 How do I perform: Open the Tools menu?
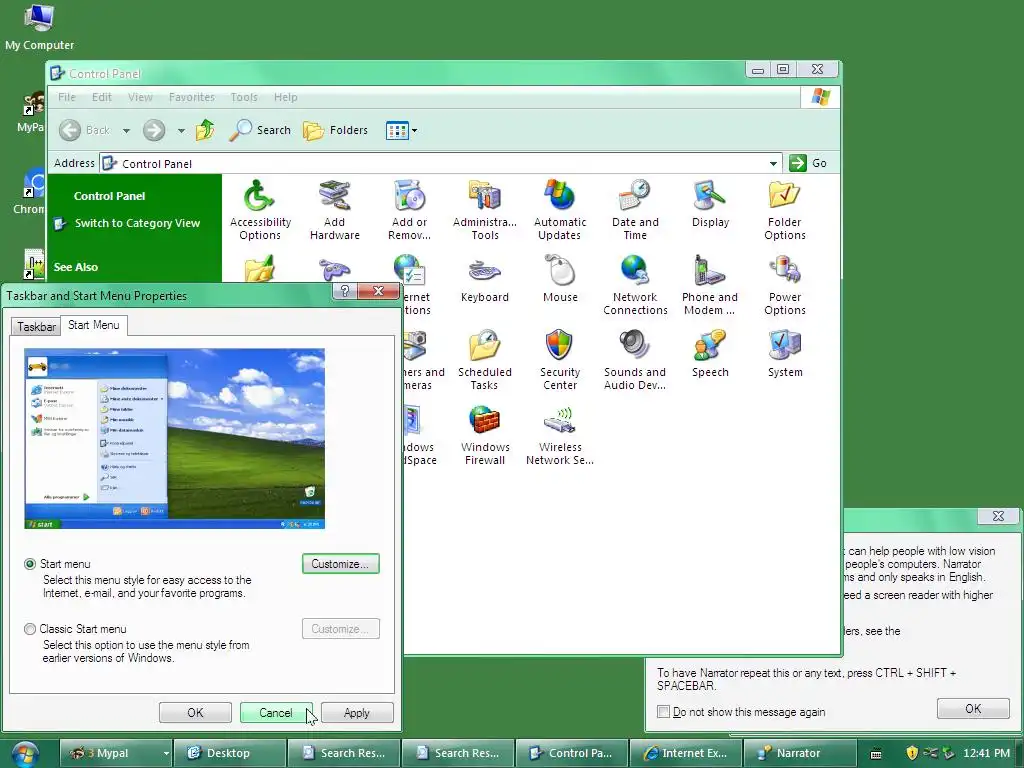coord(244,97)
